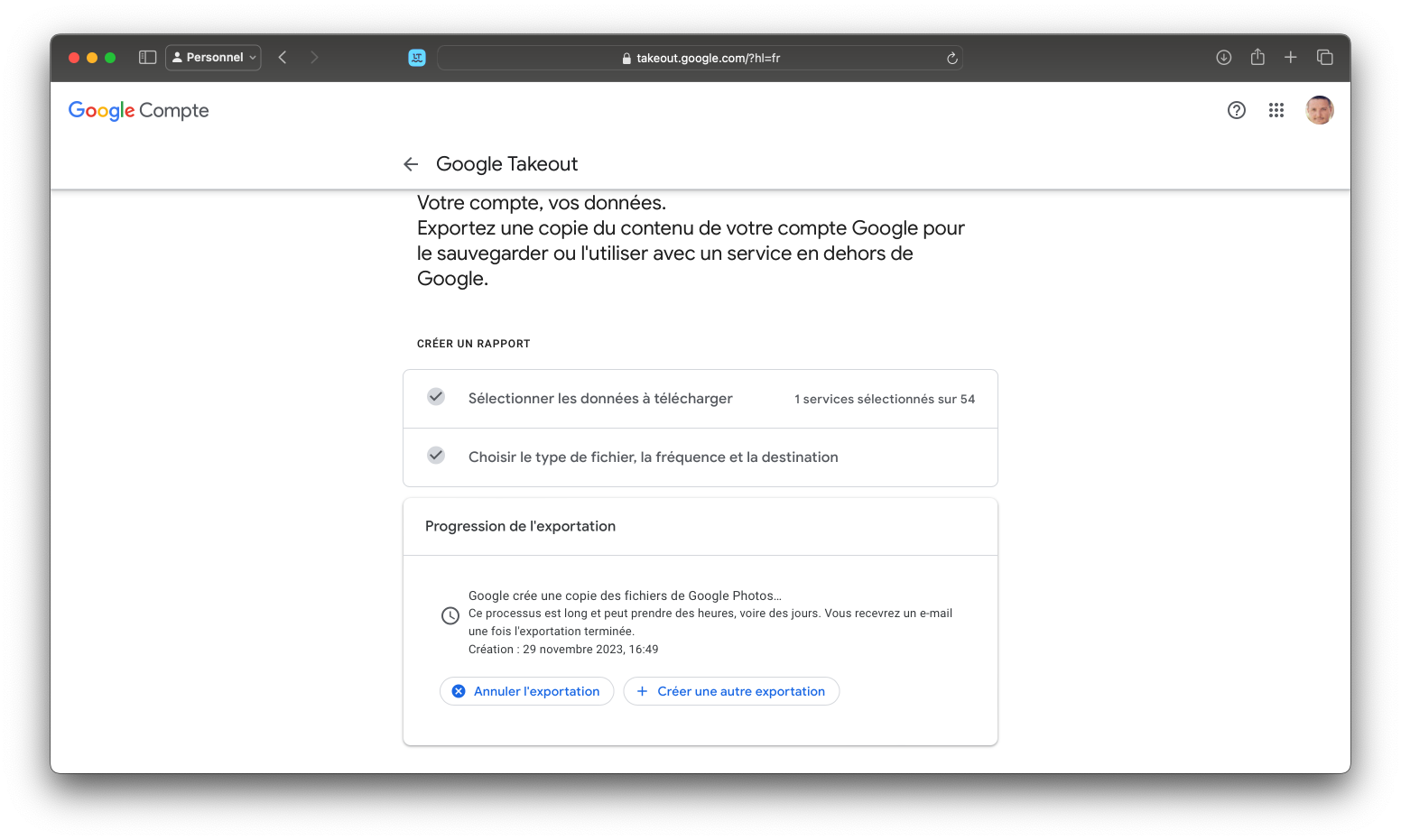The image size is (1401, 840).
Task: Click 'Création : 29 novembre 2023, 16:49' text
Action: pos(563,650)
